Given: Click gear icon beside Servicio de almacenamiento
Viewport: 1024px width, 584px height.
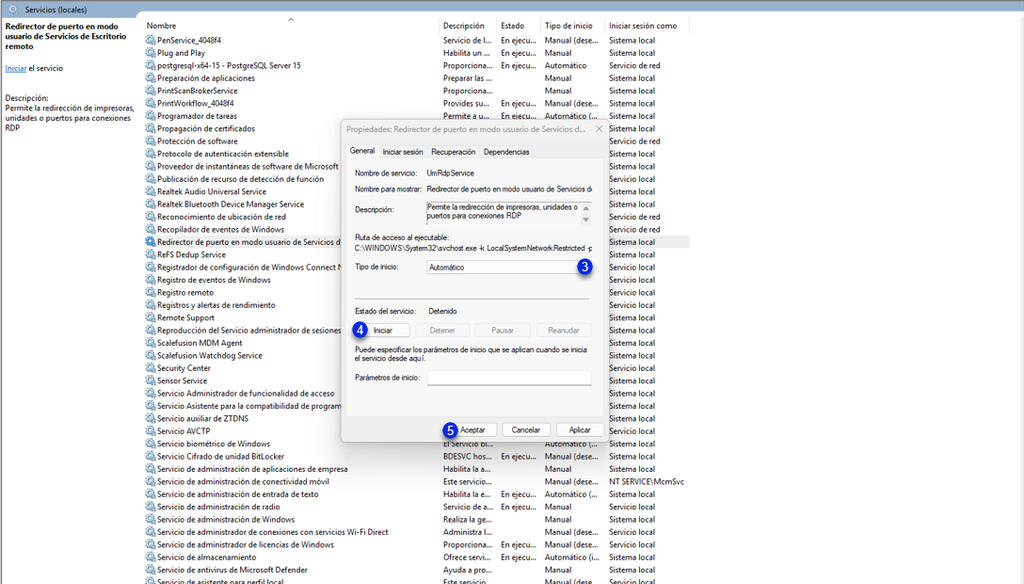Looking at the screenshot, I should point(150,557).
